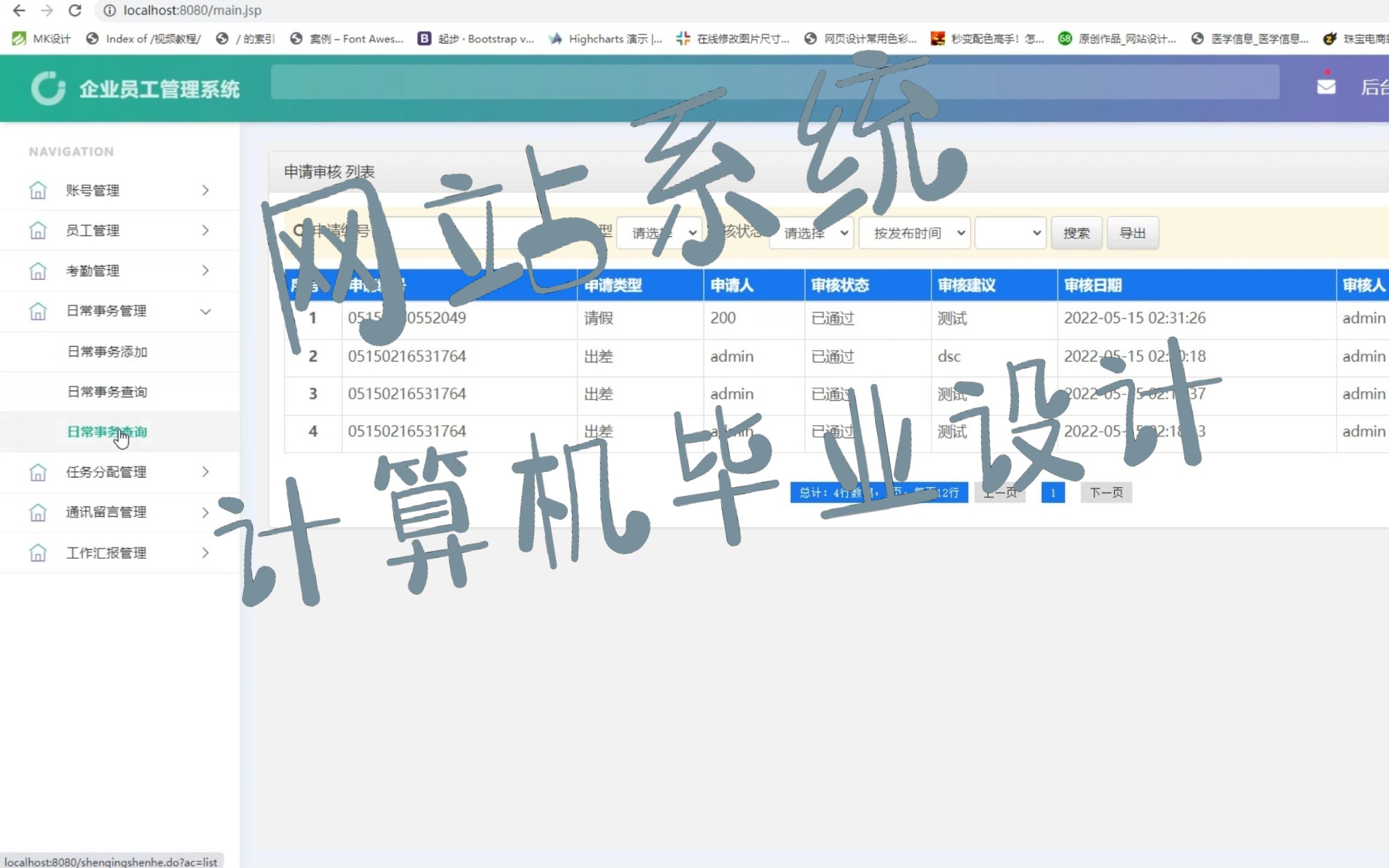
Task: Click the mail envelope icon in header
Action: click(x=1326, y=87)
